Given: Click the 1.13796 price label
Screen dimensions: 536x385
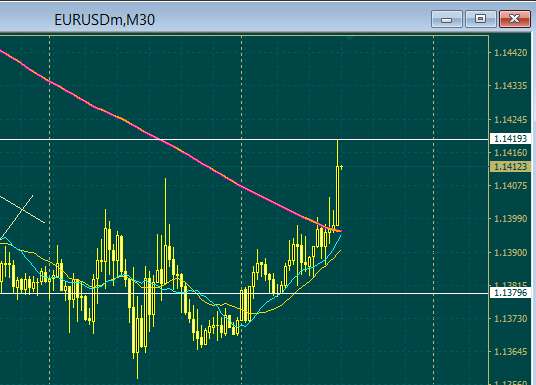Looking at the screenshot, I should point(510,293).
